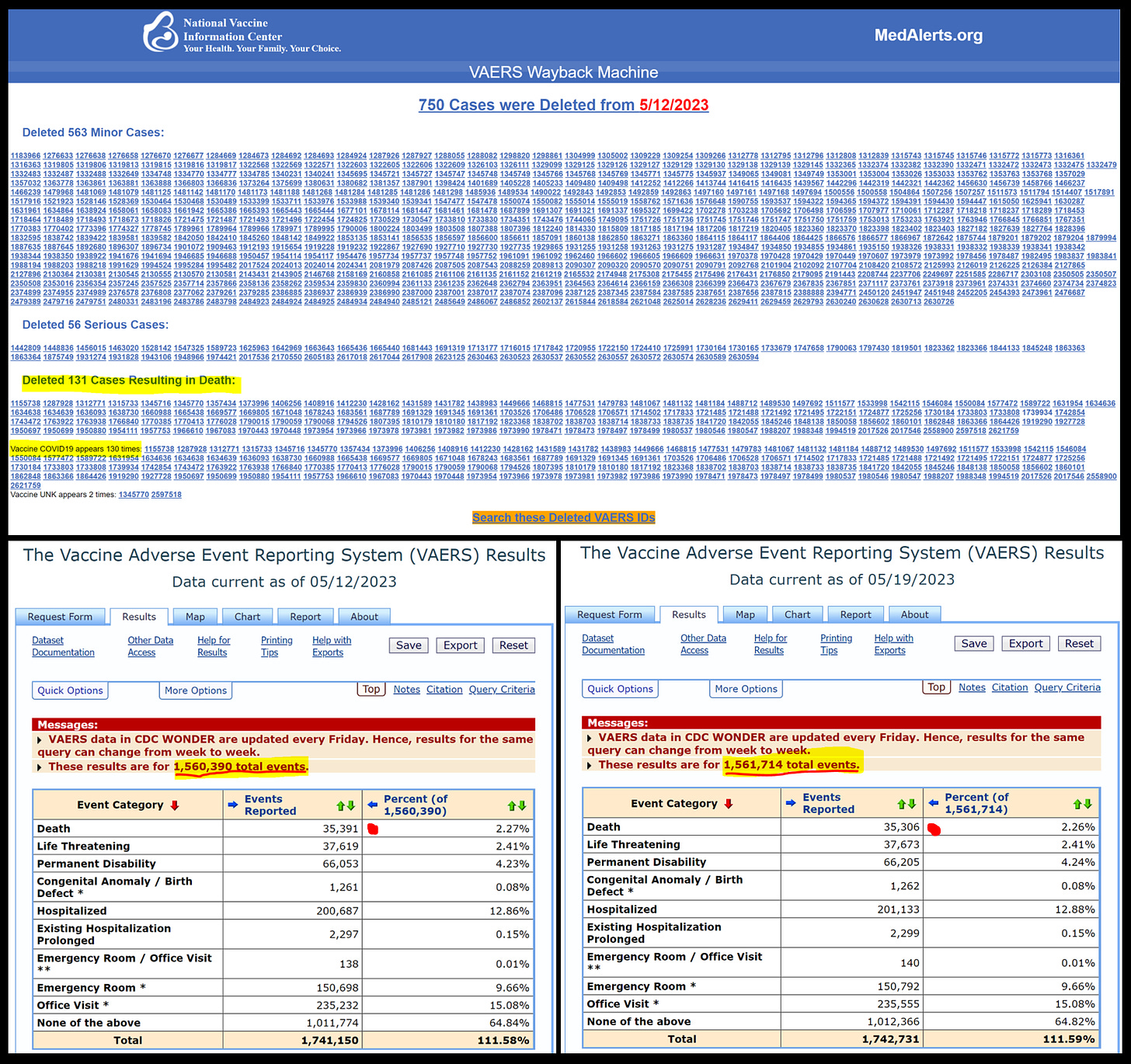Sort Percent of 1,560,390 descending with down arrow
Screen dimensions: 1131x1064
(x=522, y=805)
